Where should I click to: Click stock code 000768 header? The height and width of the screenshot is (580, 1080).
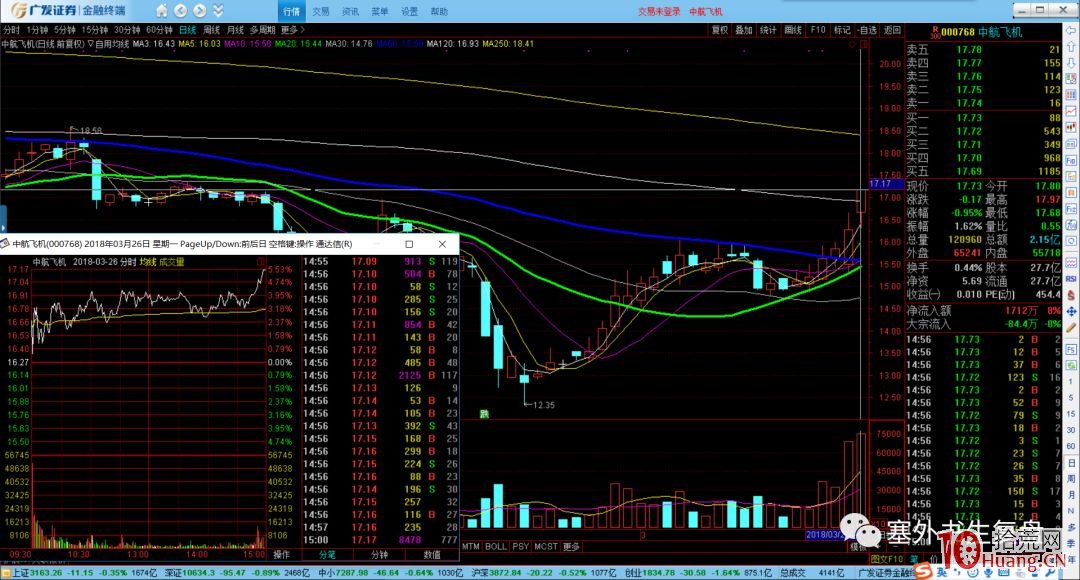pos(958,32)
